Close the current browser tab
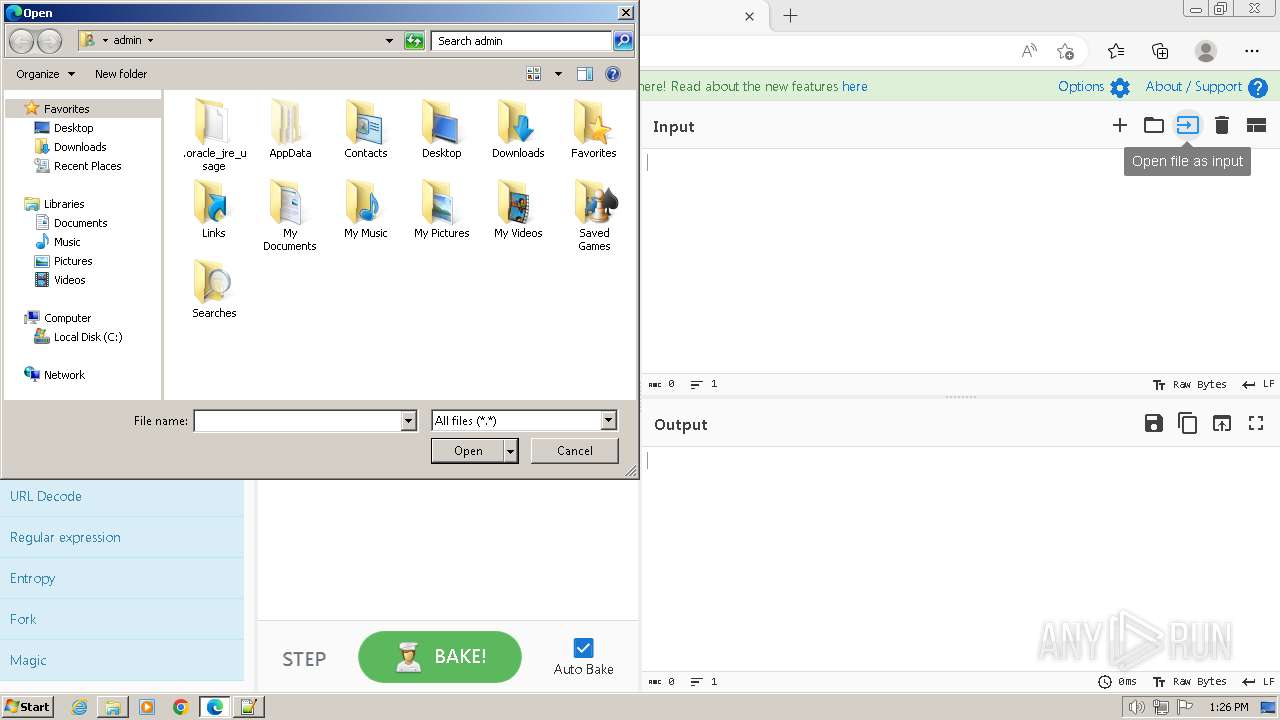This screenshot has width=1280, height=720. tap(750, 16)
